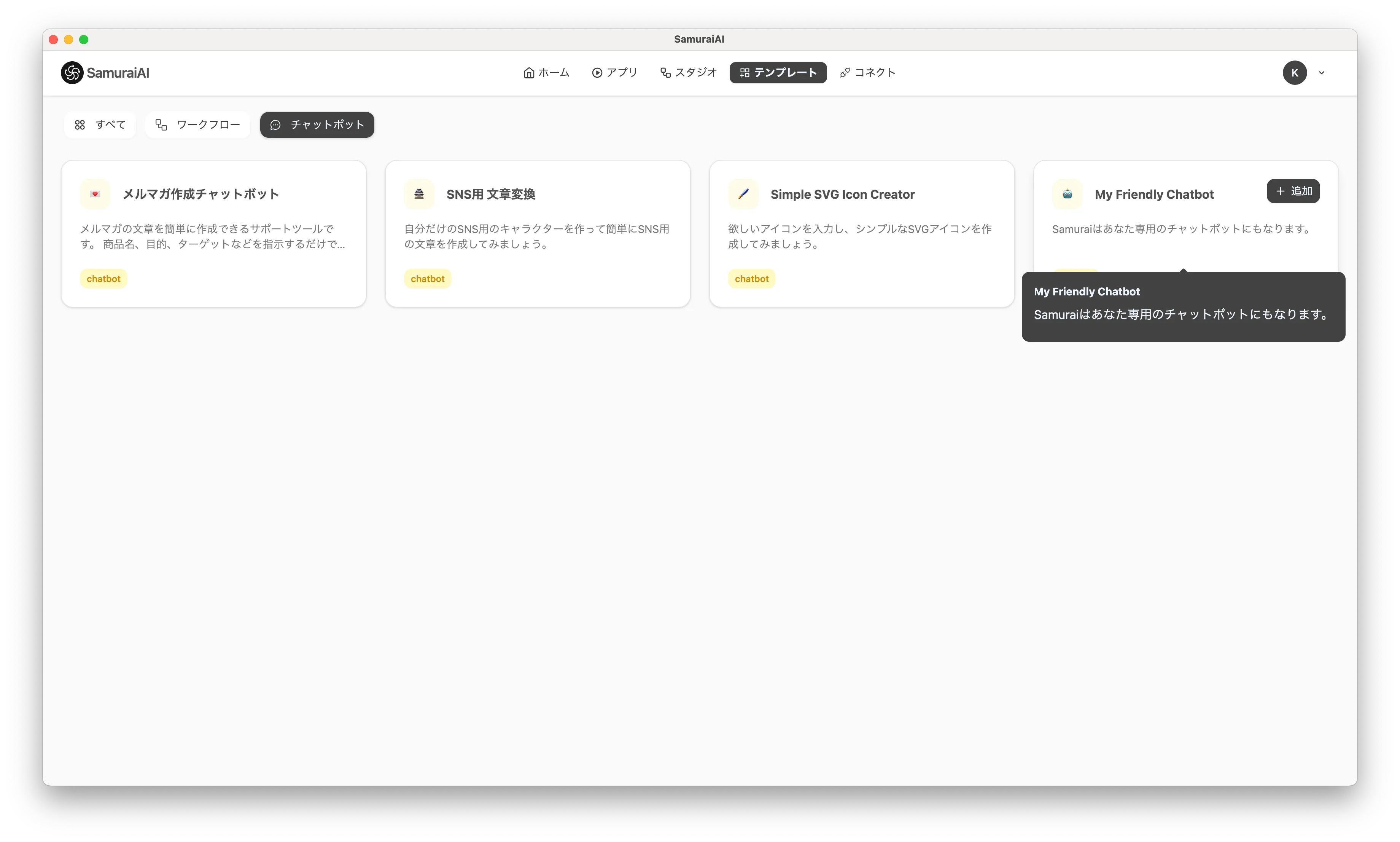Click the メルマガ作成チャットボット mail icon
Viewport: 1400px width, 842px height.
click(95, 194)
